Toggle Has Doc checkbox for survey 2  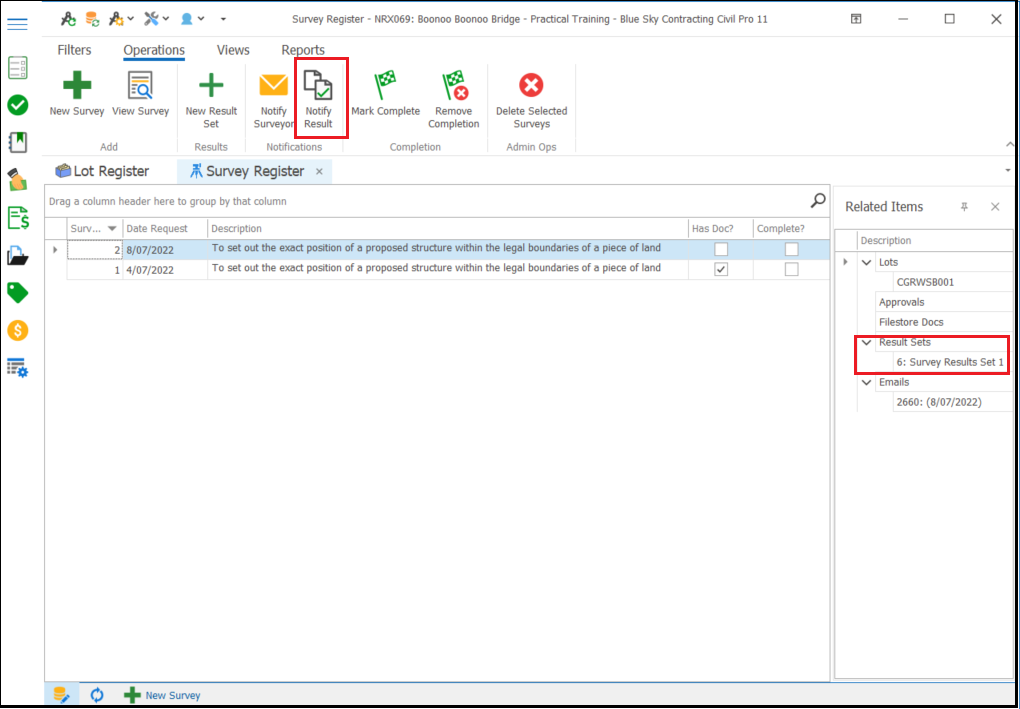pos(721,249)
